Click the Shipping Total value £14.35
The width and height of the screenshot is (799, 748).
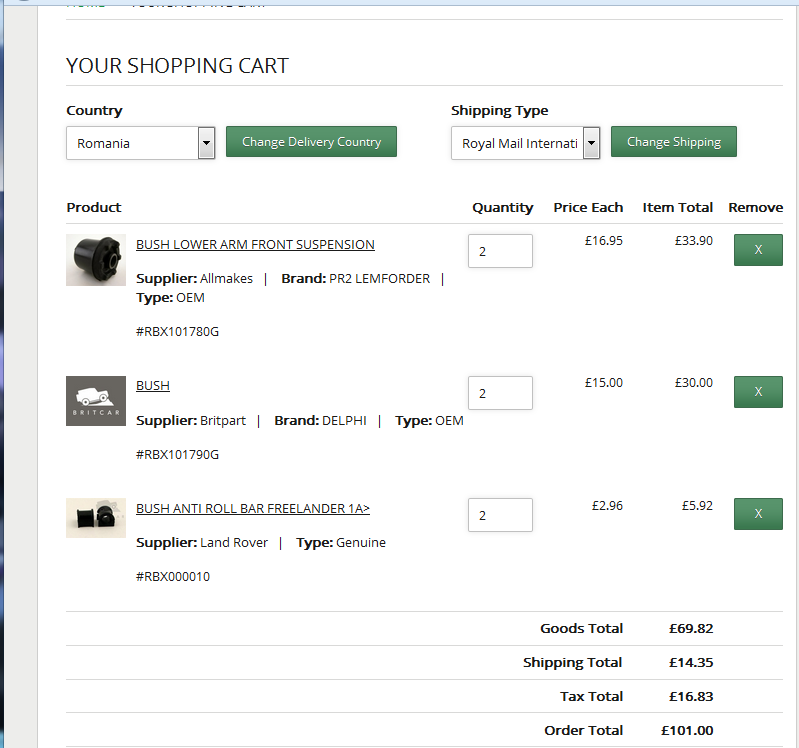691,663
